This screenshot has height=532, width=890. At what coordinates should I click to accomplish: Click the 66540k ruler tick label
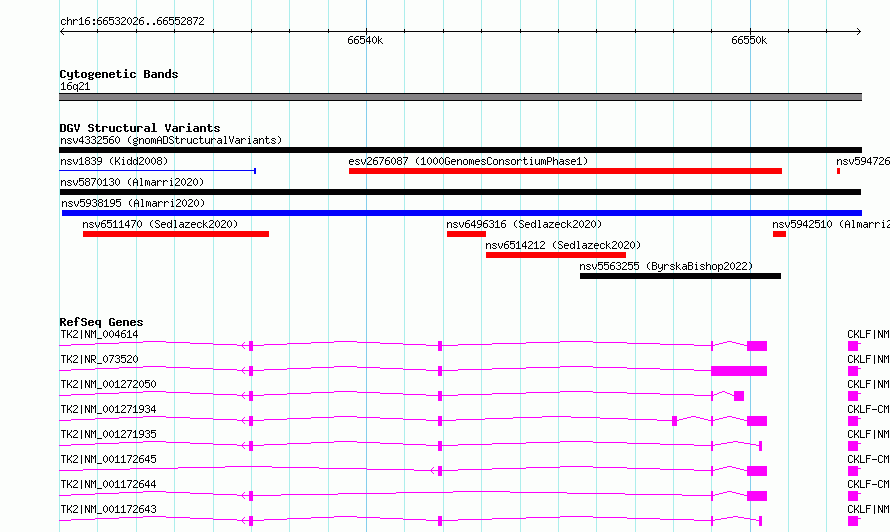pyautogui.click(x=365, y=40)
